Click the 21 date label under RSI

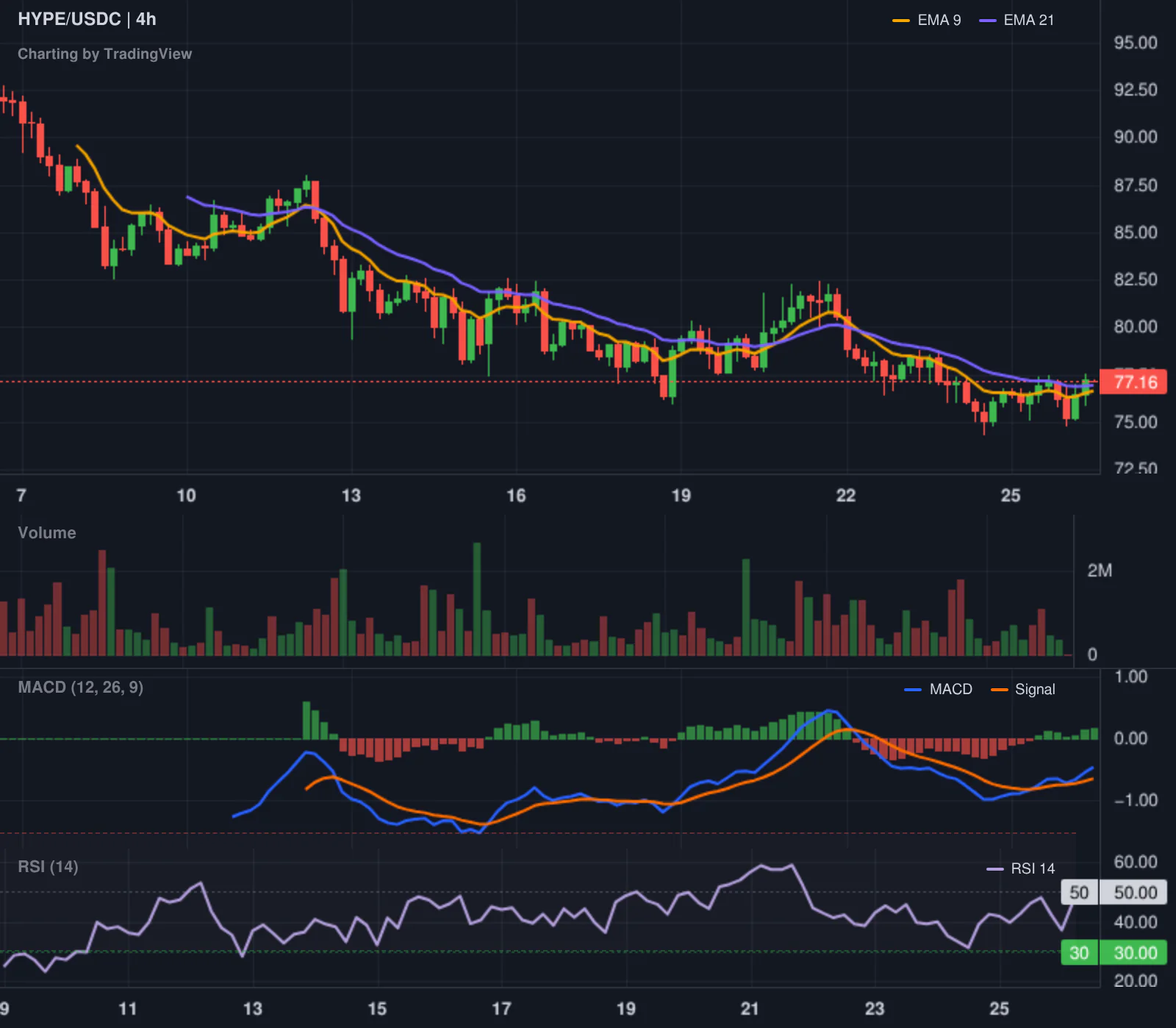(x=750, y=1008)
